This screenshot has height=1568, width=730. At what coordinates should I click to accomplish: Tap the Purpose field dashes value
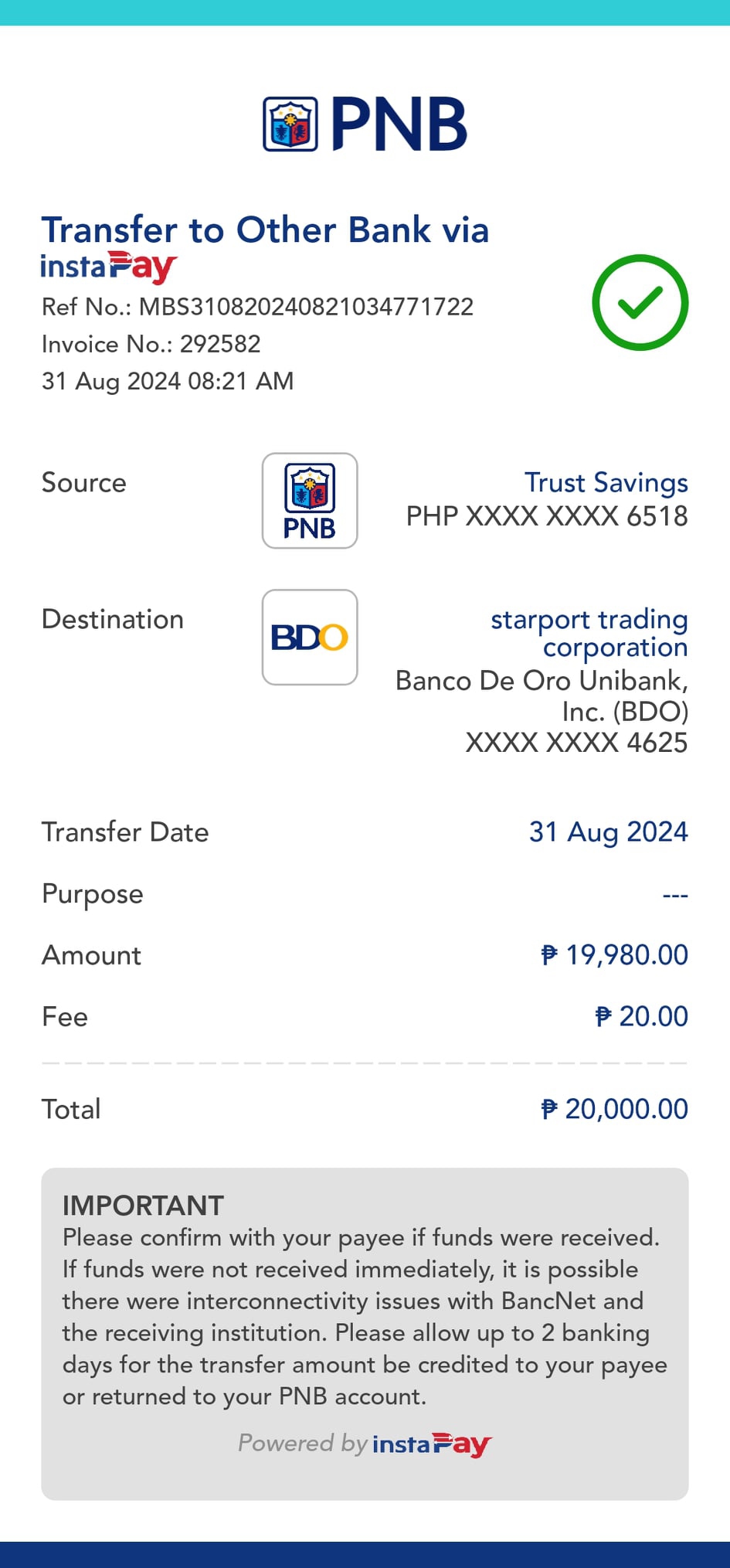pyautogui.click(x=674, y=895)
